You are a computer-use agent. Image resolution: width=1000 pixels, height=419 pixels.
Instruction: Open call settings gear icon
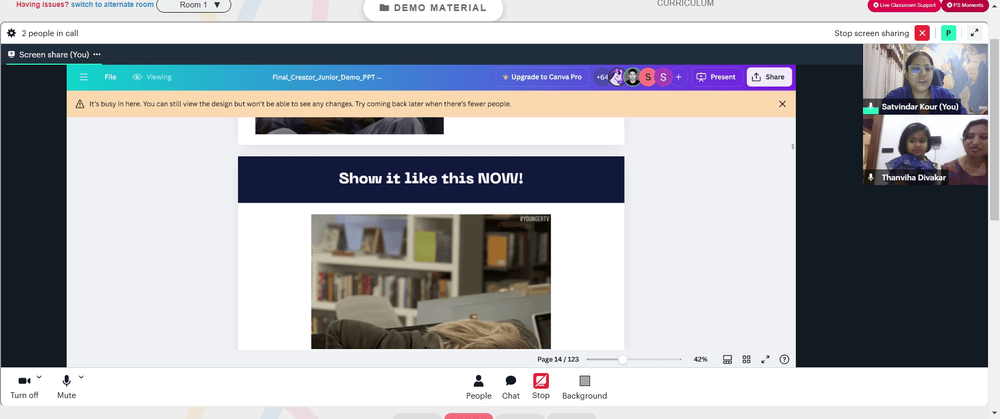pyautogui.click(x=11, y=33)
